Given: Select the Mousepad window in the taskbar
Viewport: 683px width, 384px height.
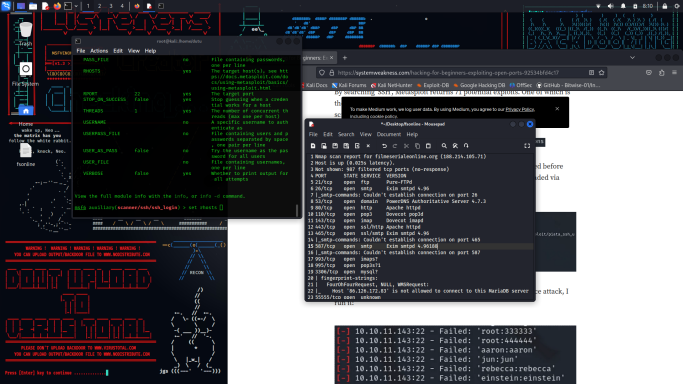Looking at the screenshot, I should 149,6.
